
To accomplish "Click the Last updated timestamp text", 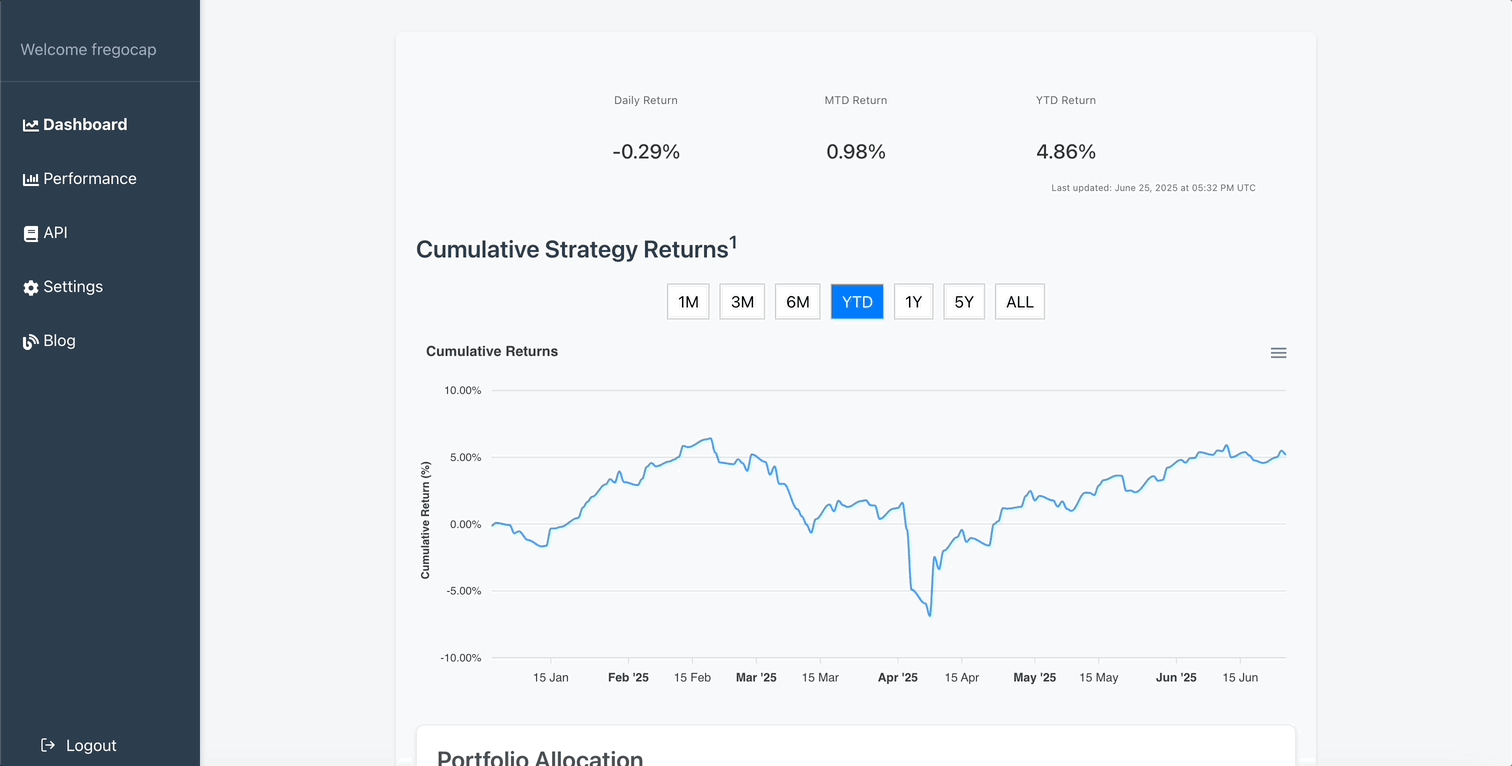I will pos(1153,188).
